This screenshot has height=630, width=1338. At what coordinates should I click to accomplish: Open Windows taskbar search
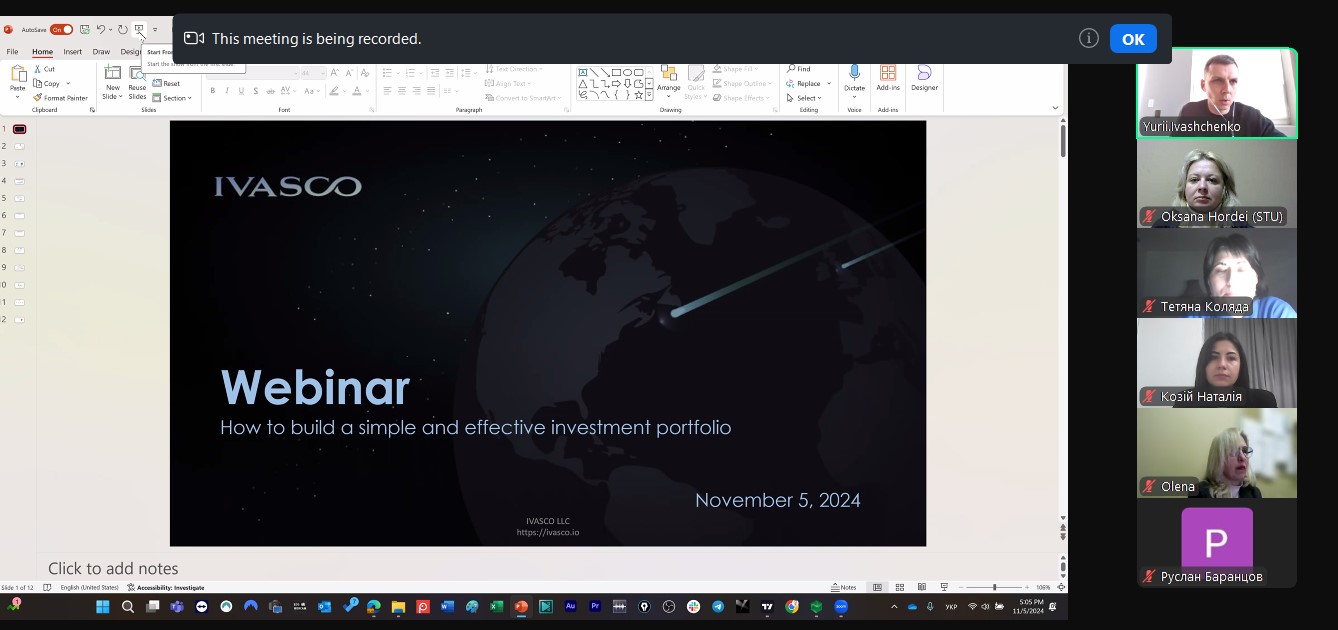(x=128, y=606)
